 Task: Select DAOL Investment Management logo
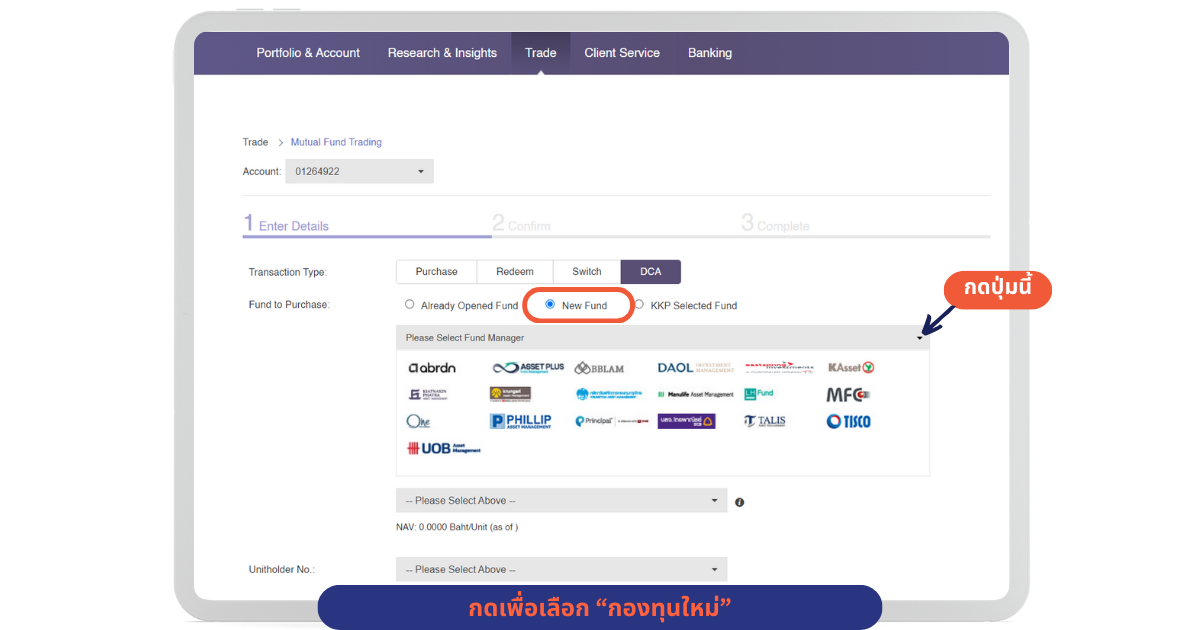pyautogui.click(x=694, y=368)
